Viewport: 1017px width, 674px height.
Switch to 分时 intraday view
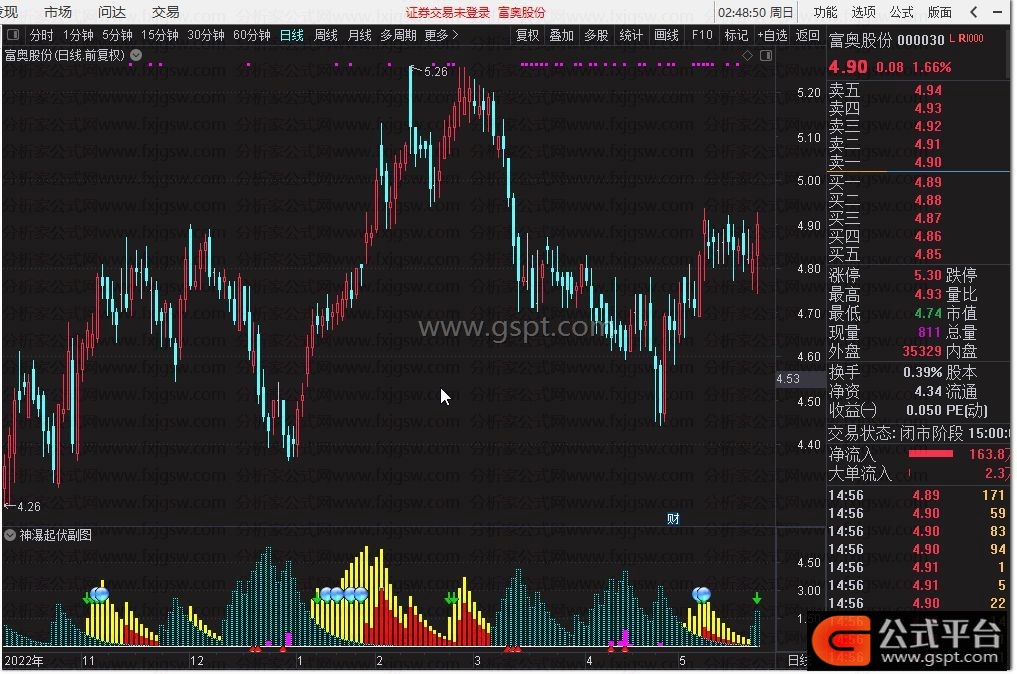tap(42, 35)
